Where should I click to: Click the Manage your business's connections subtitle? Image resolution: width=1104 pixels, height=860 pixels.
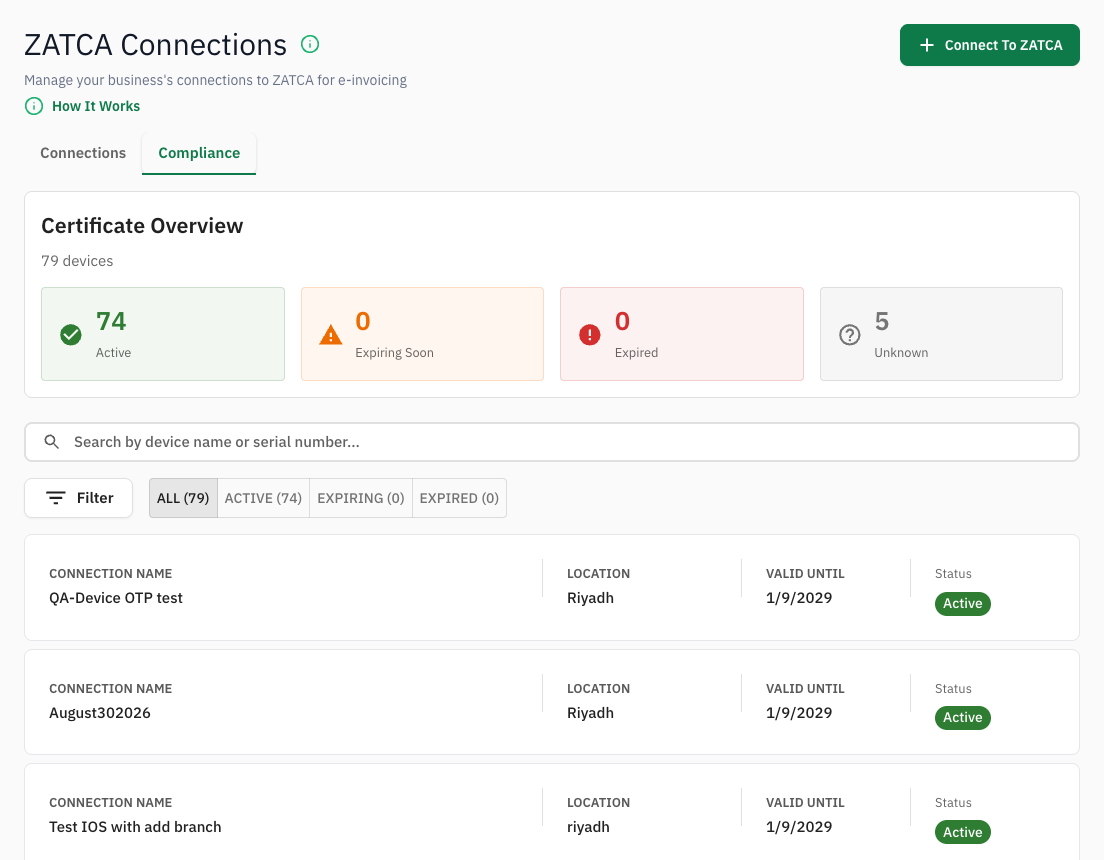click(x=215, y=80)
